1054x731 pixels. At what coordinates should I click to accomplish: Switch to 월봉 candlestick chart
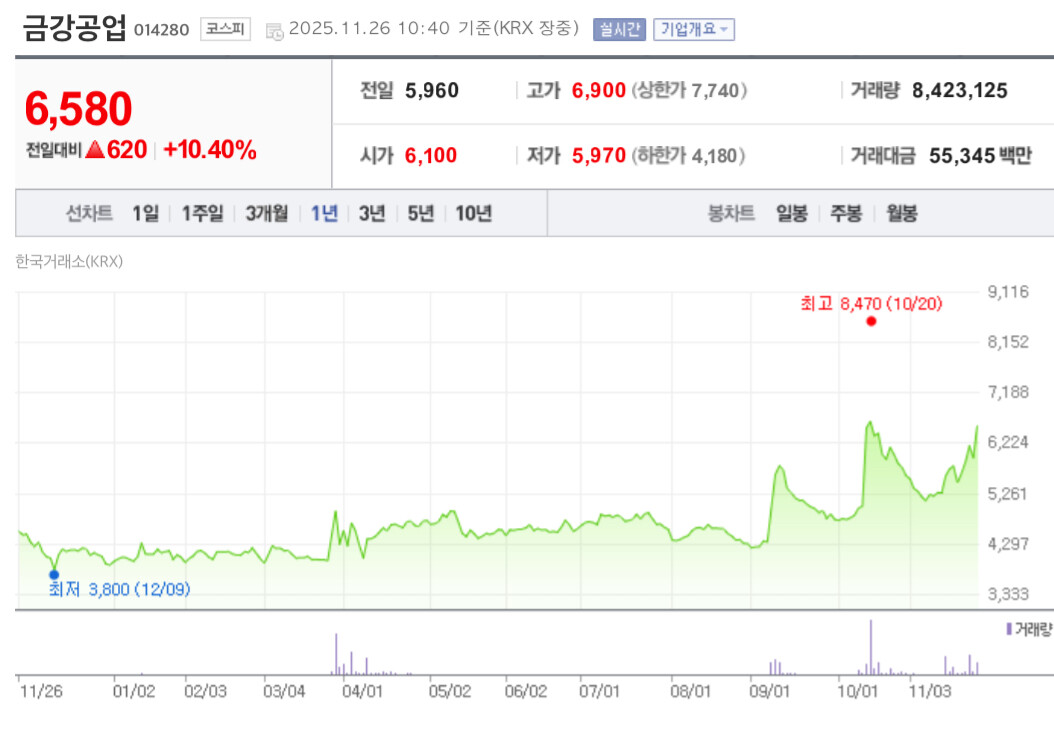[x=901, y=214]
